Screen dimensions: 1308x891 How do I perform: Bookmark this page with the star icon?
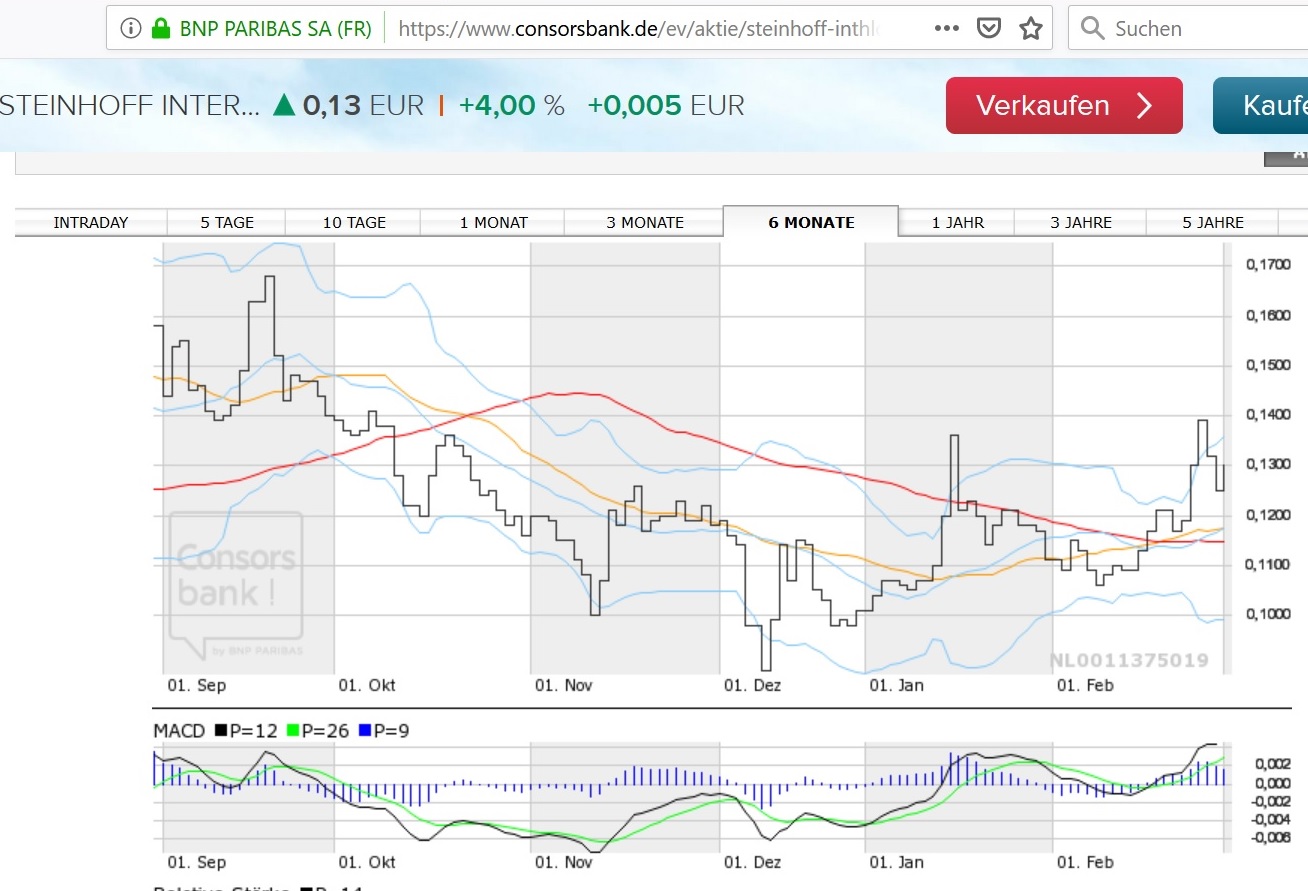(x=1029, y=28)
